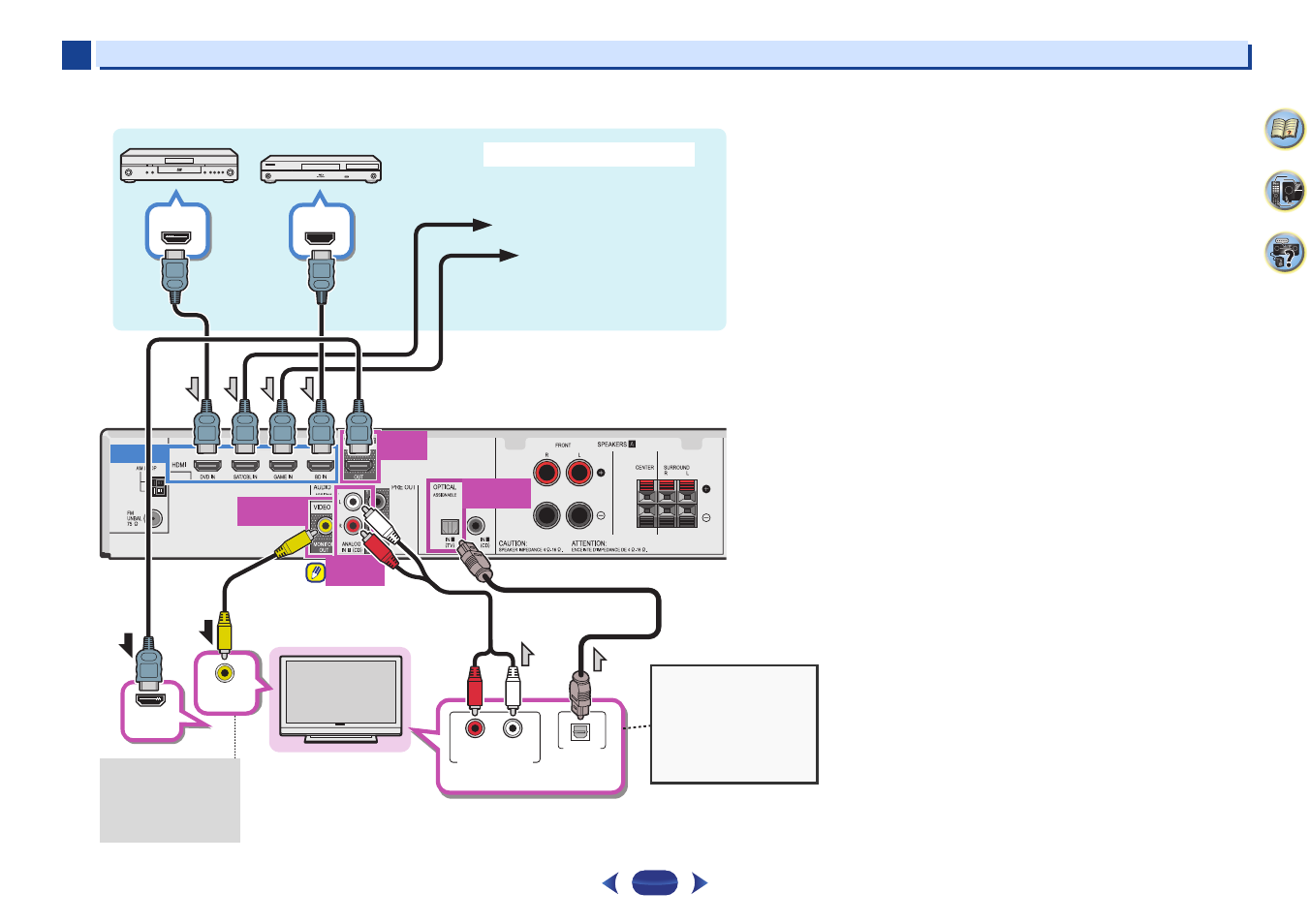Click the HDMI SAT/CBL IN port
This screenshot has height=924, width=1310.
[245, 466]
